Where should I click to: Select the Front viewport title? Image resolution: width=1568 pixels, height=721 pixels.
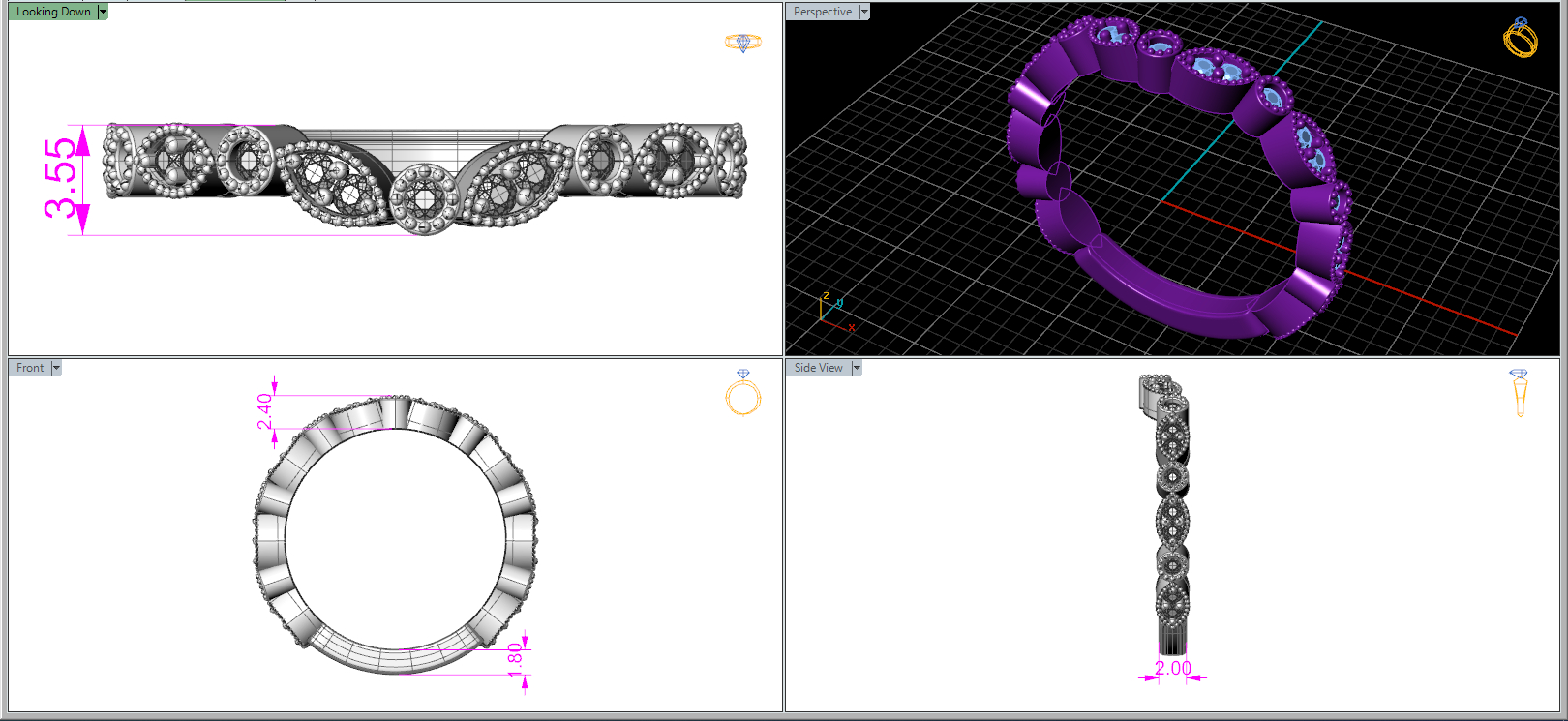[30, 368]
